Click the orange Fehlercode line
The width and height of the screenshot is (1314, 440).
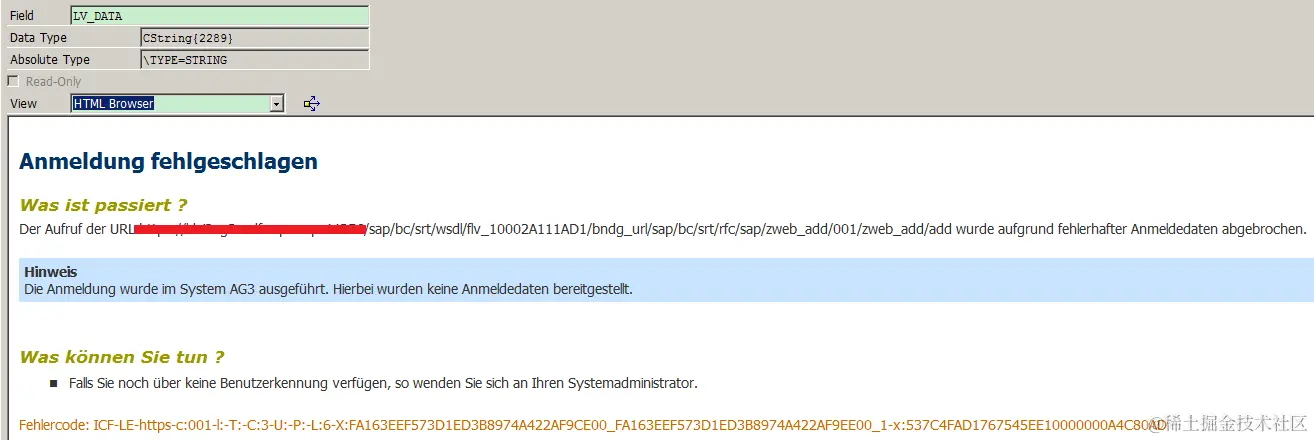[x=593, y=425]
